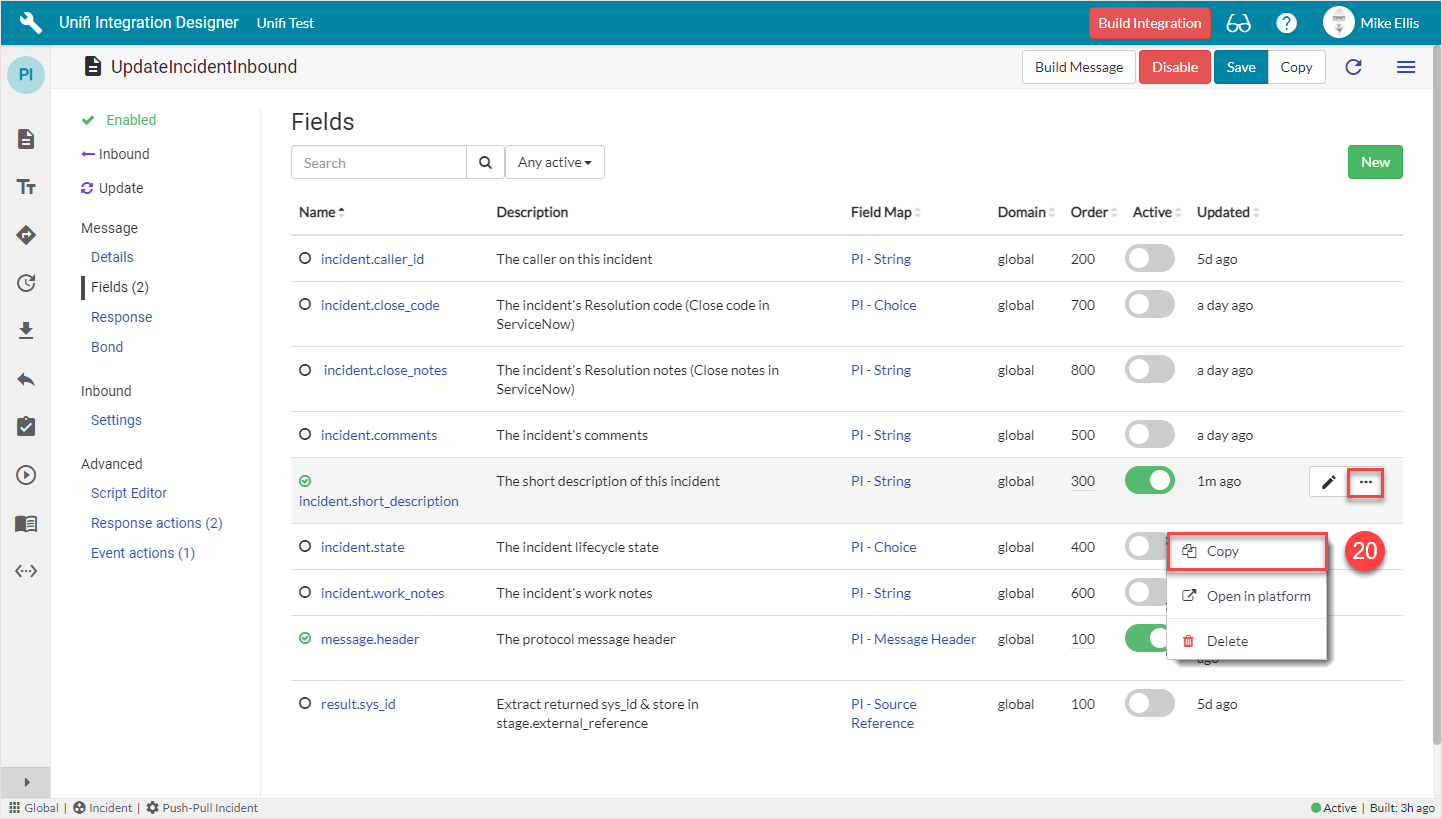1442x819 pixels.
Task: Click the Build Integration button
Action: [1149, 23]
